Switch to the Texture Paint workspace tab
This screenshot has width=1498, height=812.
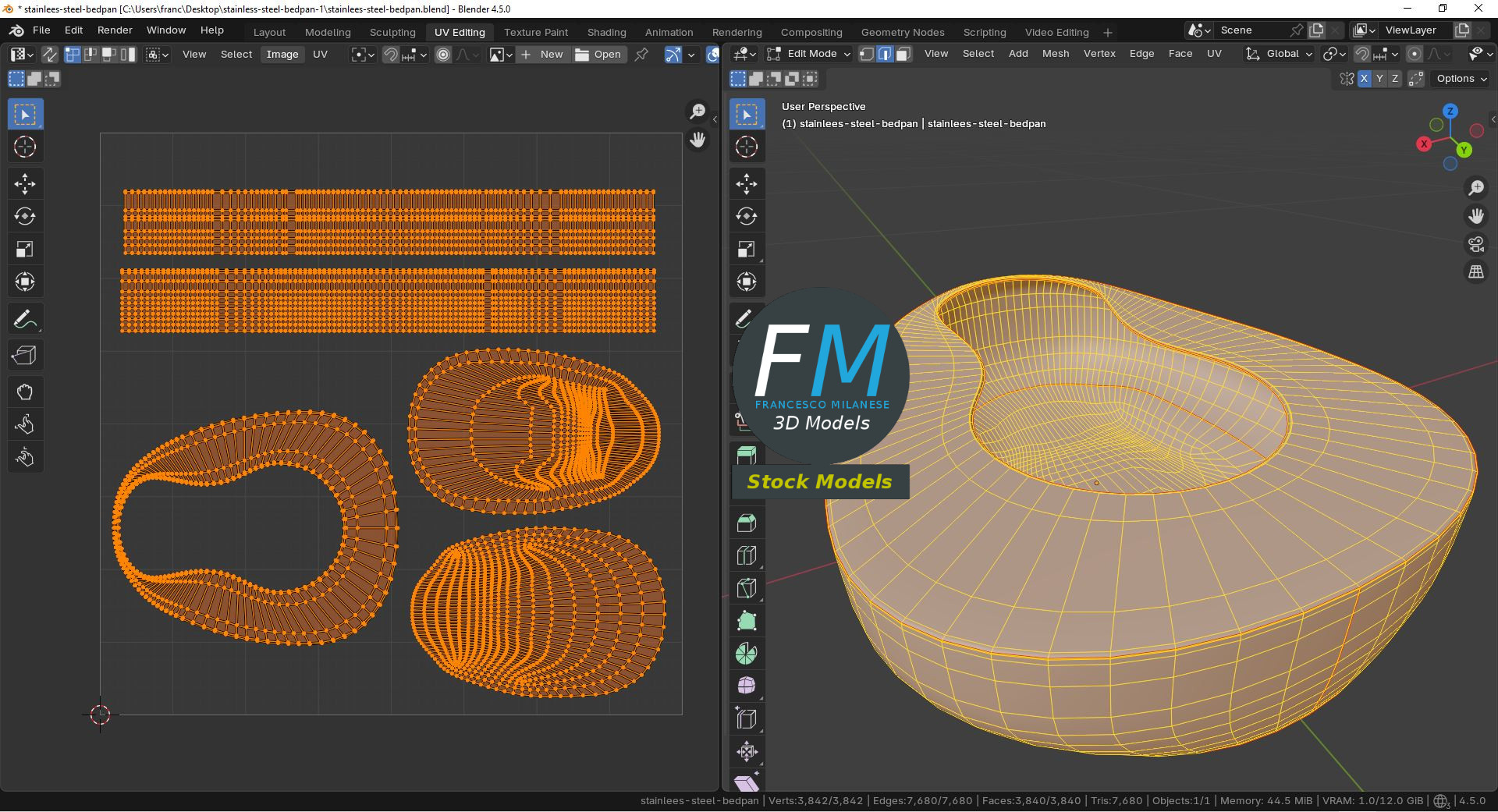(x=535, y=32)
